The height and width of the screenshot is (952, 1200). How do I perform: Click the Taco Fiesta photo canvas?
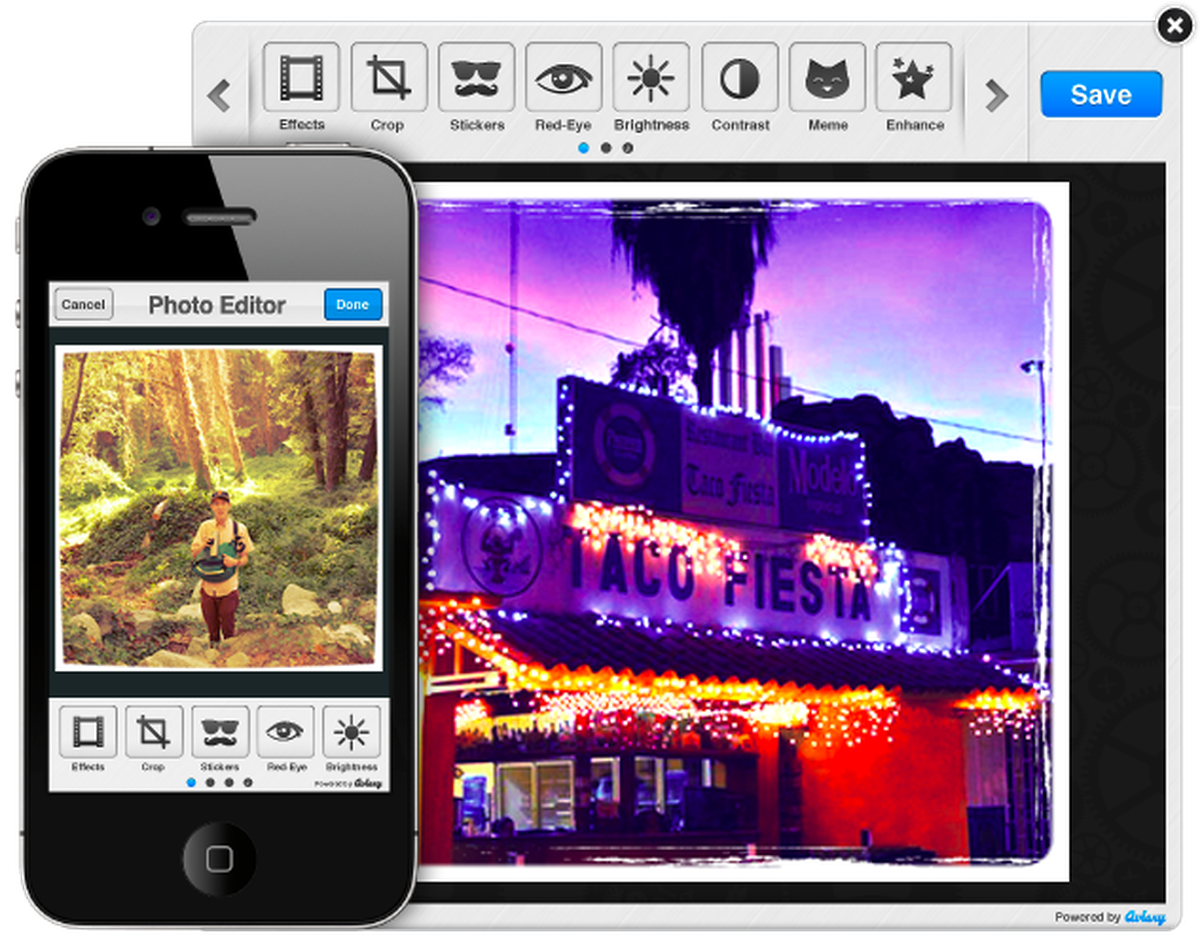click(x=735, y=530)
